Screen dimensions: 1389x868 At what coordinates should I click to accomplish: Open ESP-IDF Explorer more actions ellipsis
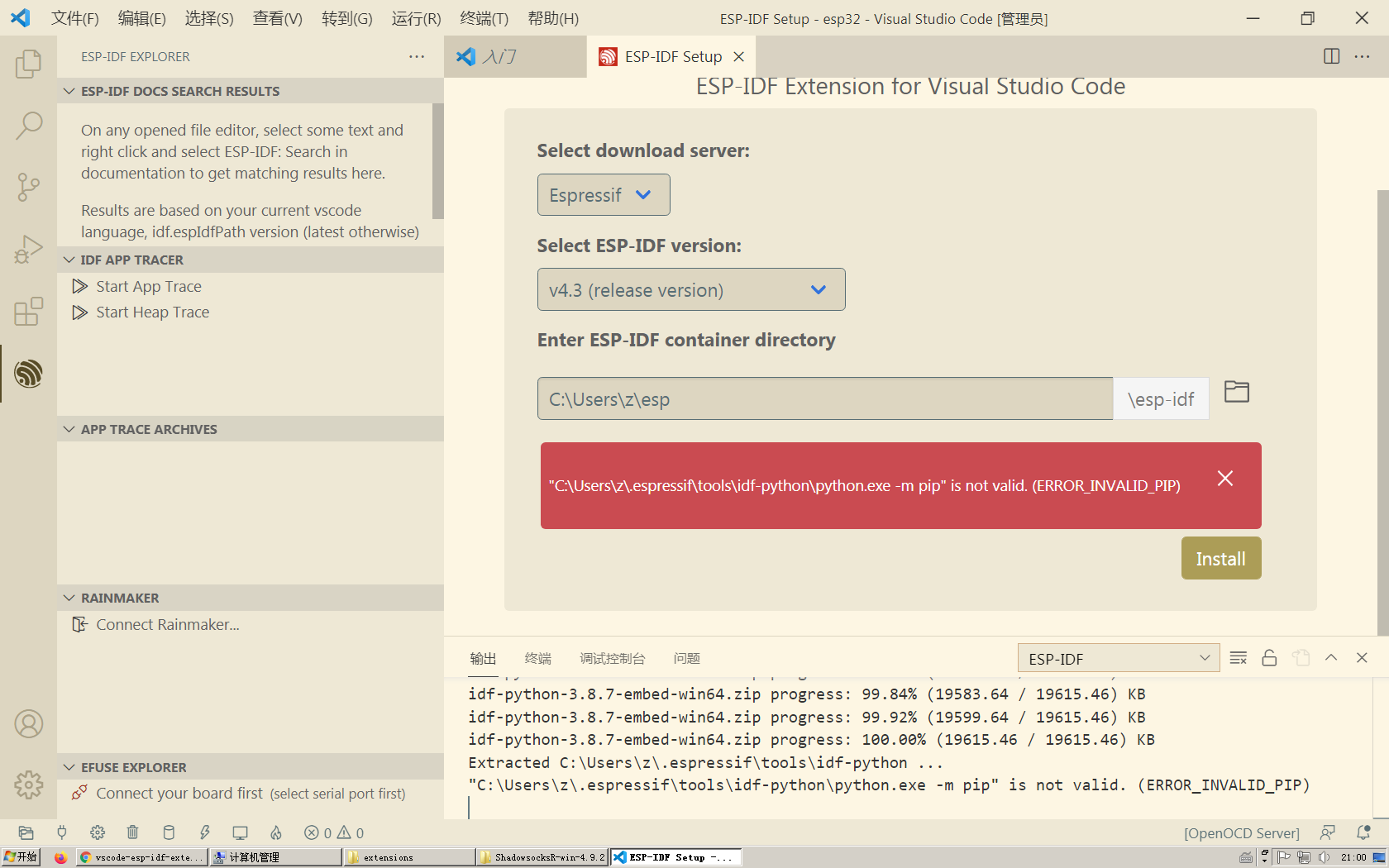pyautogui.click(x=417, y=56)
